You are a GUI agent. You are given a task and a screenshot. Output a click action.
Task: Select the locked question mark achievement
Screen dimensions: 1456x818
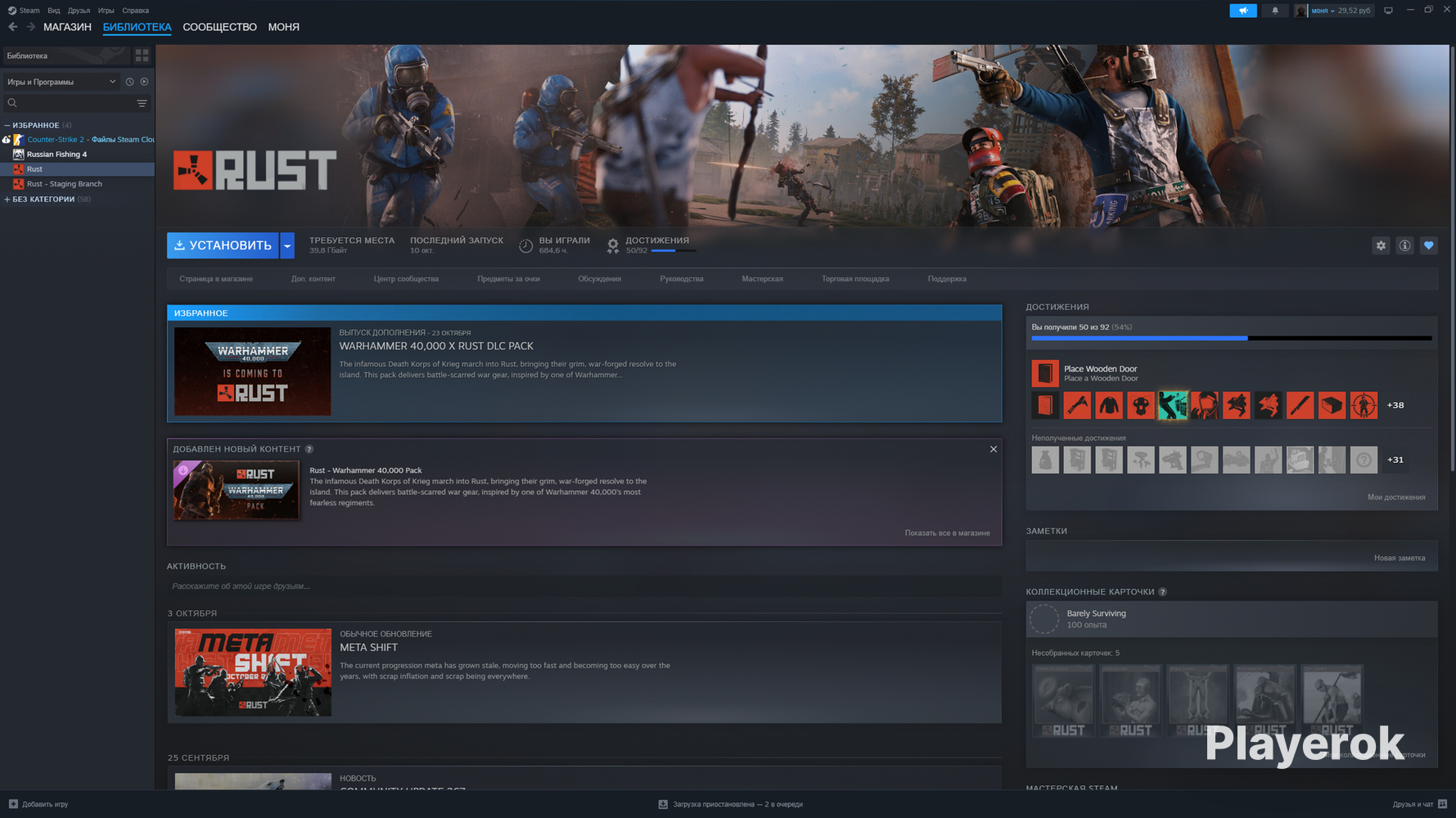coord(1364,460)
